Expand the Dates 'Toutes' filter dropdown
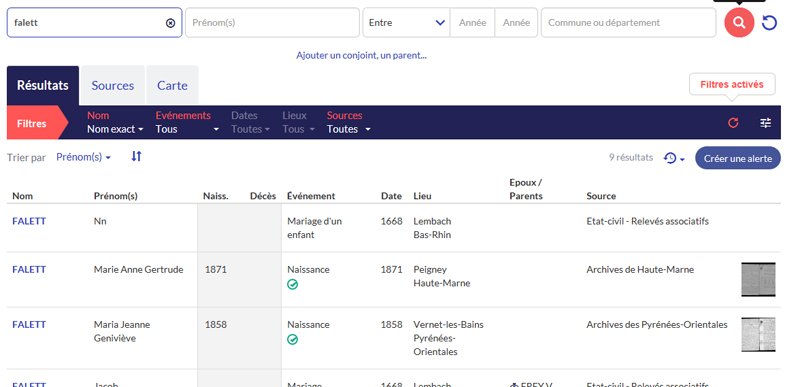This screenshot has height=387, width=800. [x=250, y=130]
